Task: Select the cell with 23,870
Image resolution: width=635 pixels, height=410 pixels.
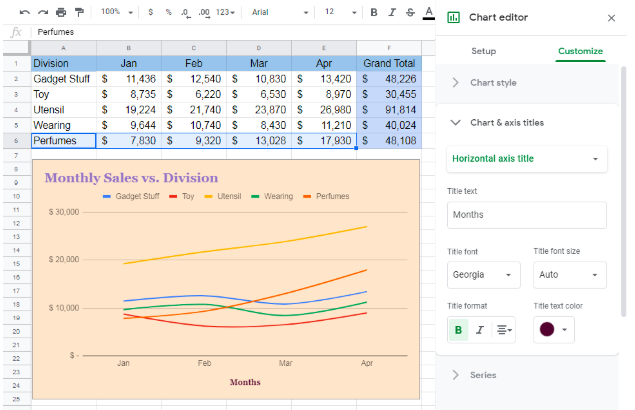Action: [259, 110]
